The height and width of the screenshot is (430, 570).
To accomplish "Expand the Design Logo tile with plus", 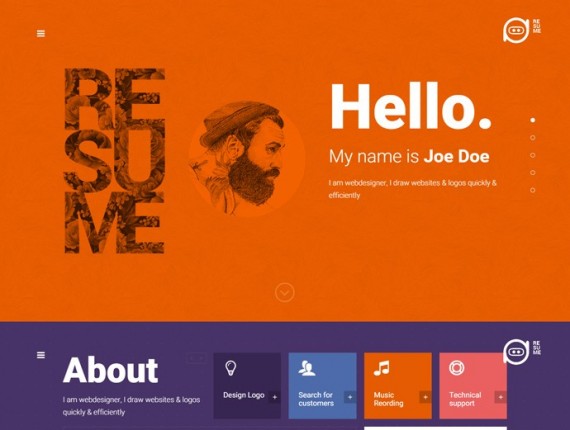I will (274, 397).
